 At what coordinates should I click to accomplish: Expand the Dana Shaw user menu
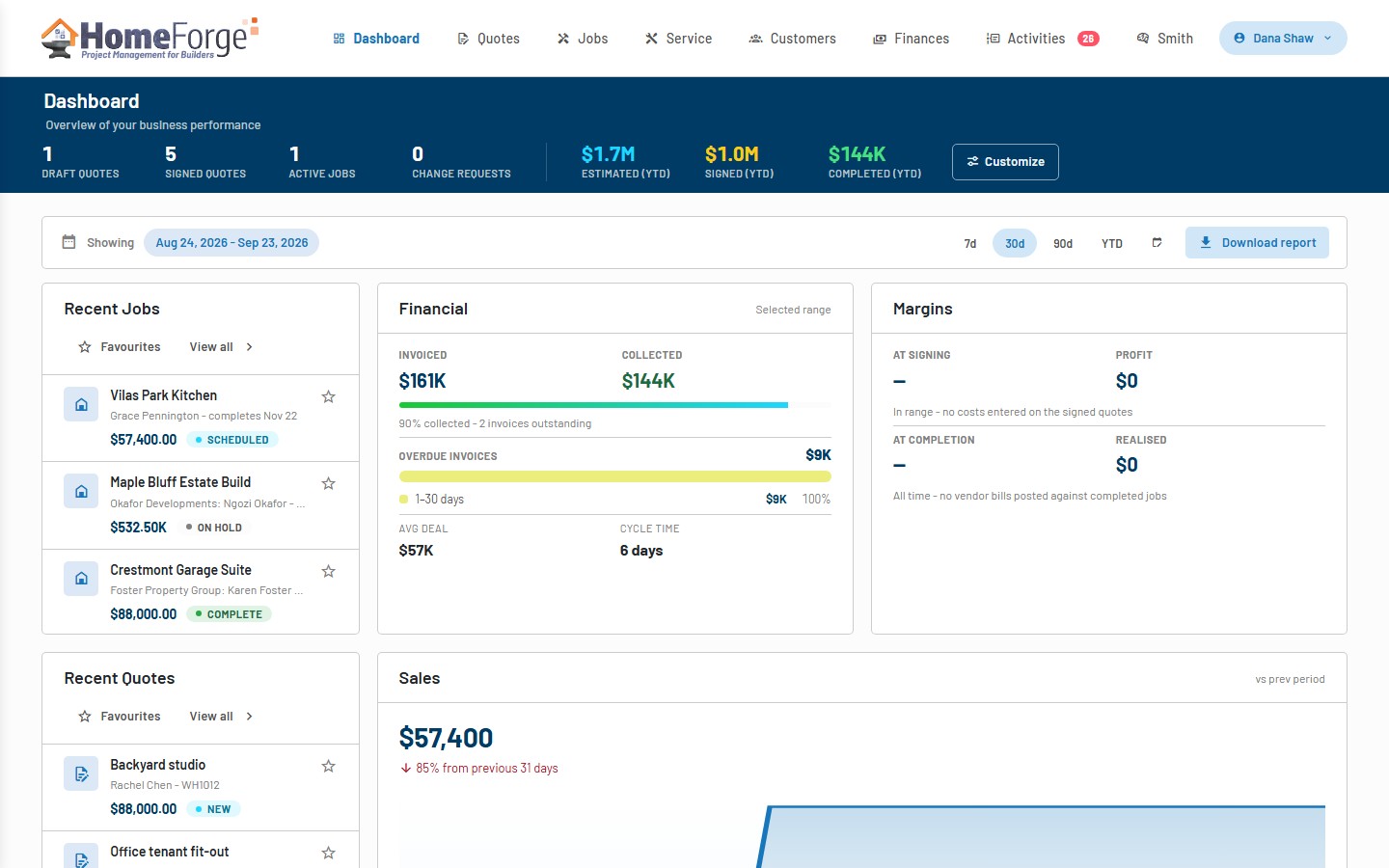tap(1283, 39)
